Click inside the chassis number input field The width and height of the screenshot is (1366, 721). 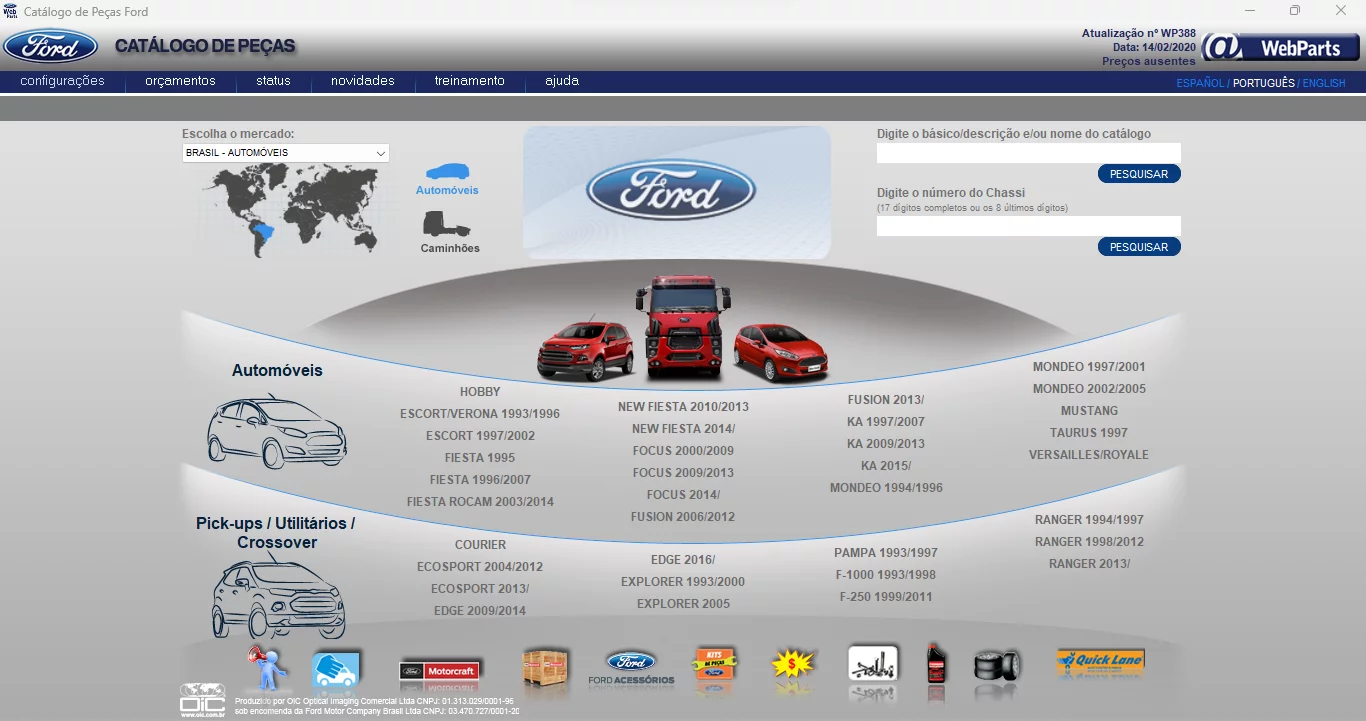[x=1028, y=225]
